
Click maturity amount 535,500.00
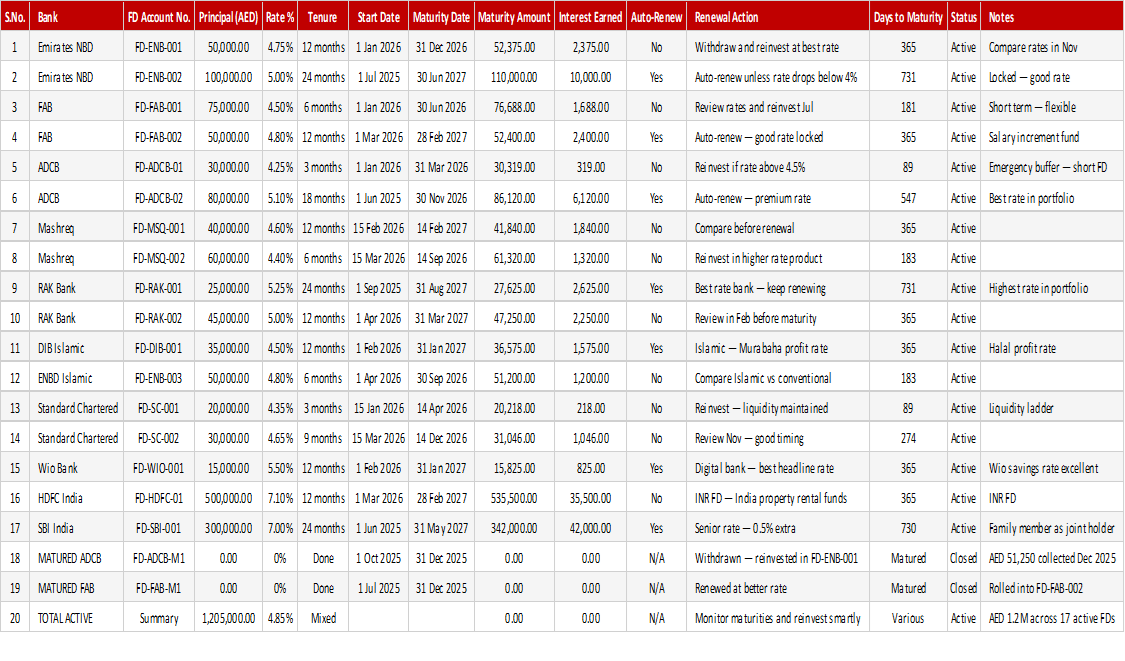pos(514,498)
